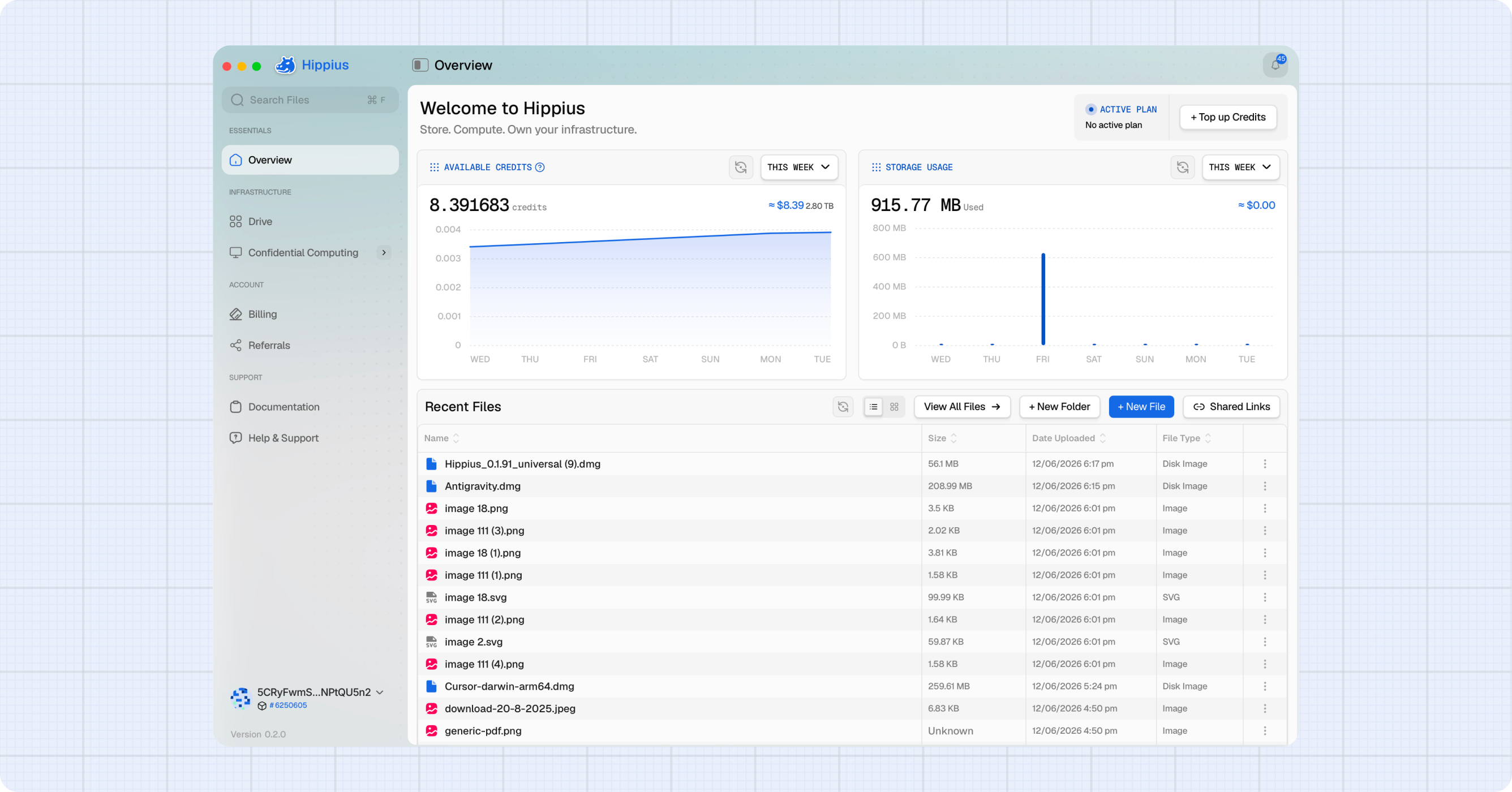This screenshot has width=1512, height=792.
Task: Select file image 2.svg
Action: pyautogui.click(x=474, y=642)
